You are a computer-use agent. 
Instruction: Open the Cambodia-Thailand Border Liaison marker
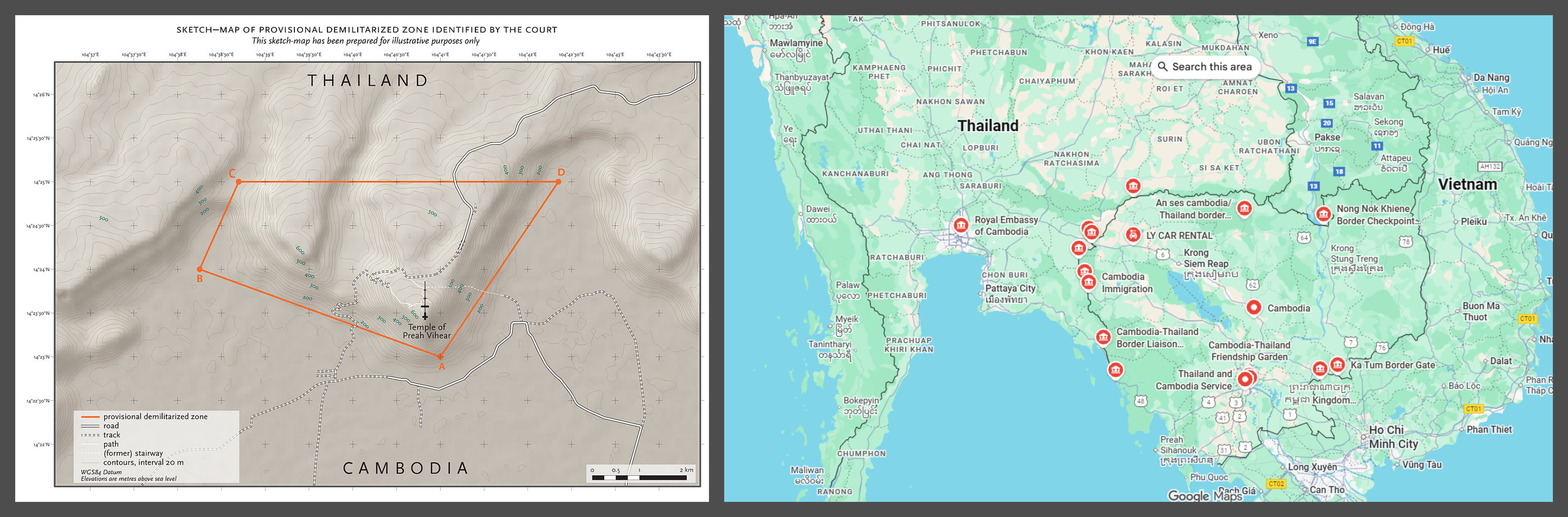pos(1103,337)
